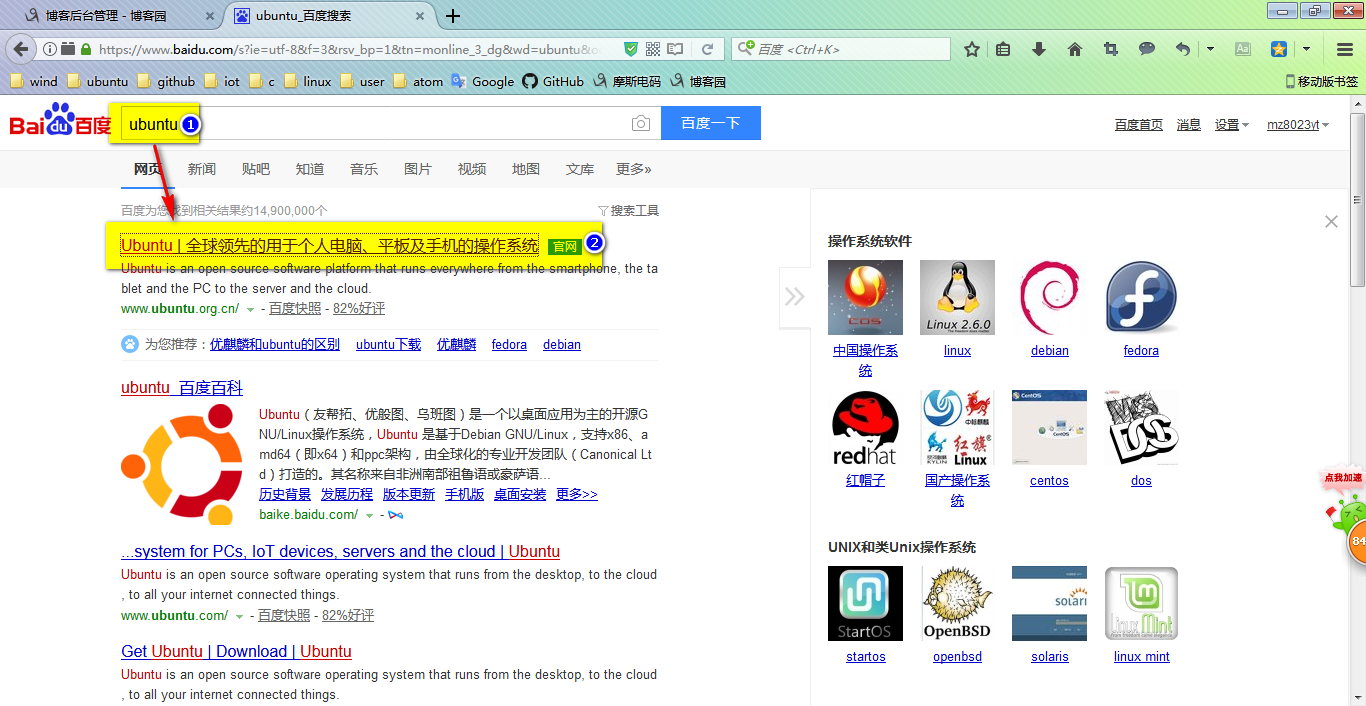Click the ubuntu下载 suggestion link
Viewport: 1366px width, 706px height.
click(x=388, y=344)
